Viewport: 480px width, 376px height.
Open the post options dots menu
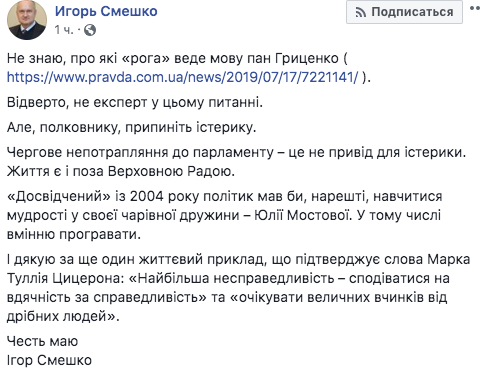pyautogui.click(x=475, y=8)
